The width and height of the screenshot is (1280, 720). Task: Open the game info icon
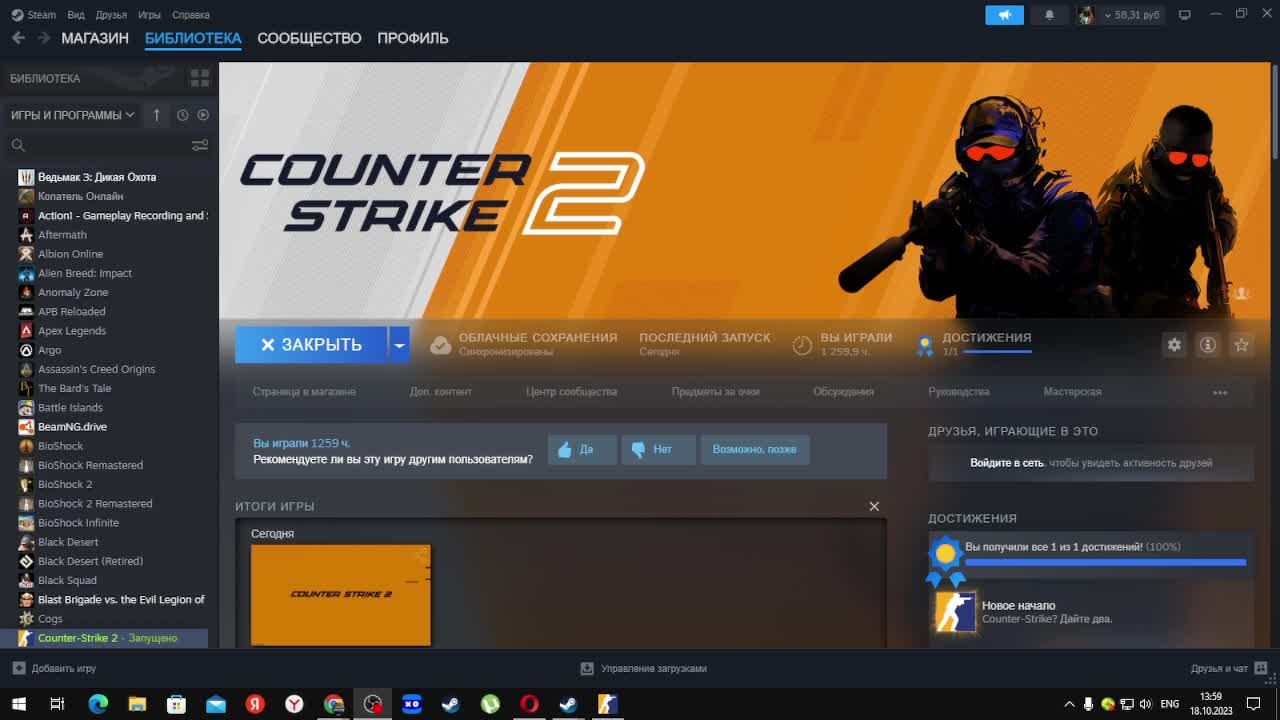click(x=1208, y=344)
